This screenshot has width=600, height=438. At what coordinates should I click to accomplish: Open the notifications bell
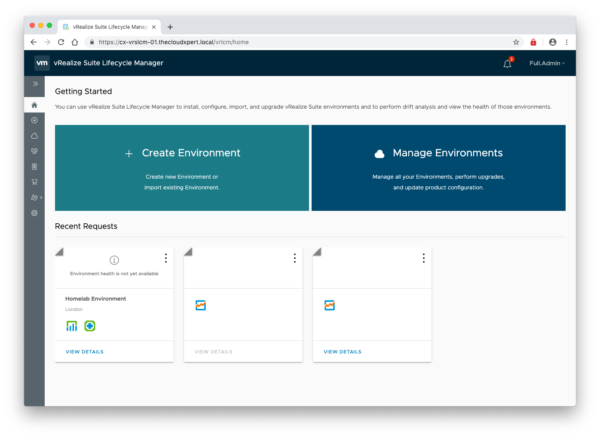point(507,64)
